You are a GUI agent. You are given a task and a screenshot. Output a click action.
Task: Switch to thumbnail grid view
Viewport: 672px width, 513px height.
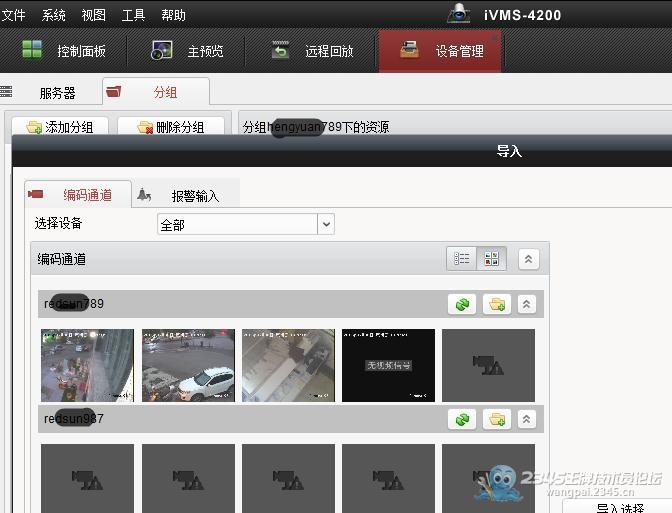click(491, 259)
